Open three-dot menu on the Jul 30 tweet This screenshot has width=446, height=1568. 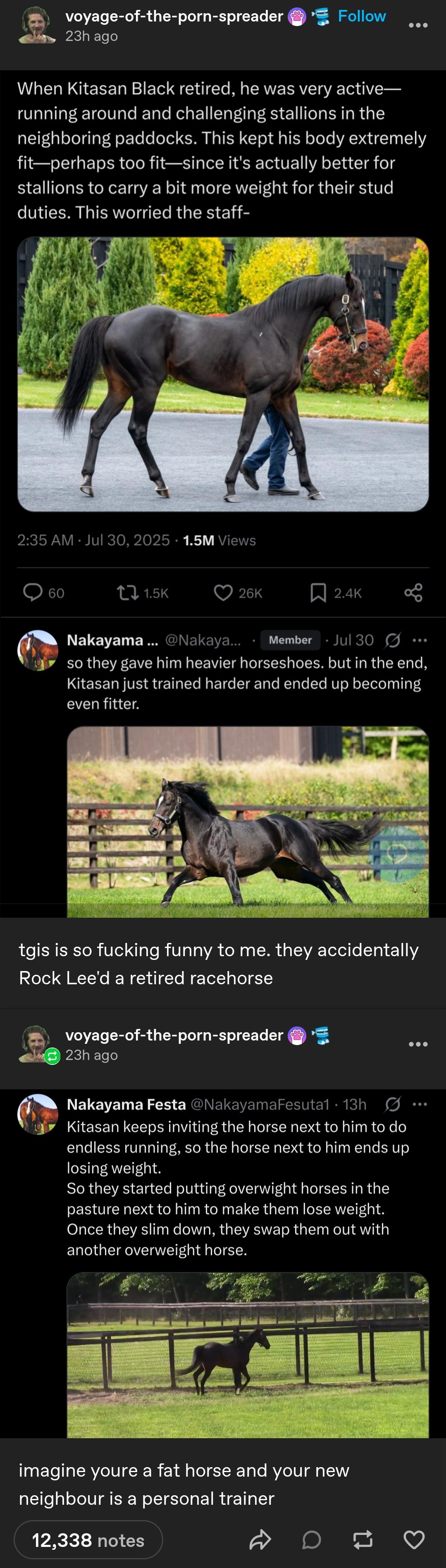pos(420,640)
